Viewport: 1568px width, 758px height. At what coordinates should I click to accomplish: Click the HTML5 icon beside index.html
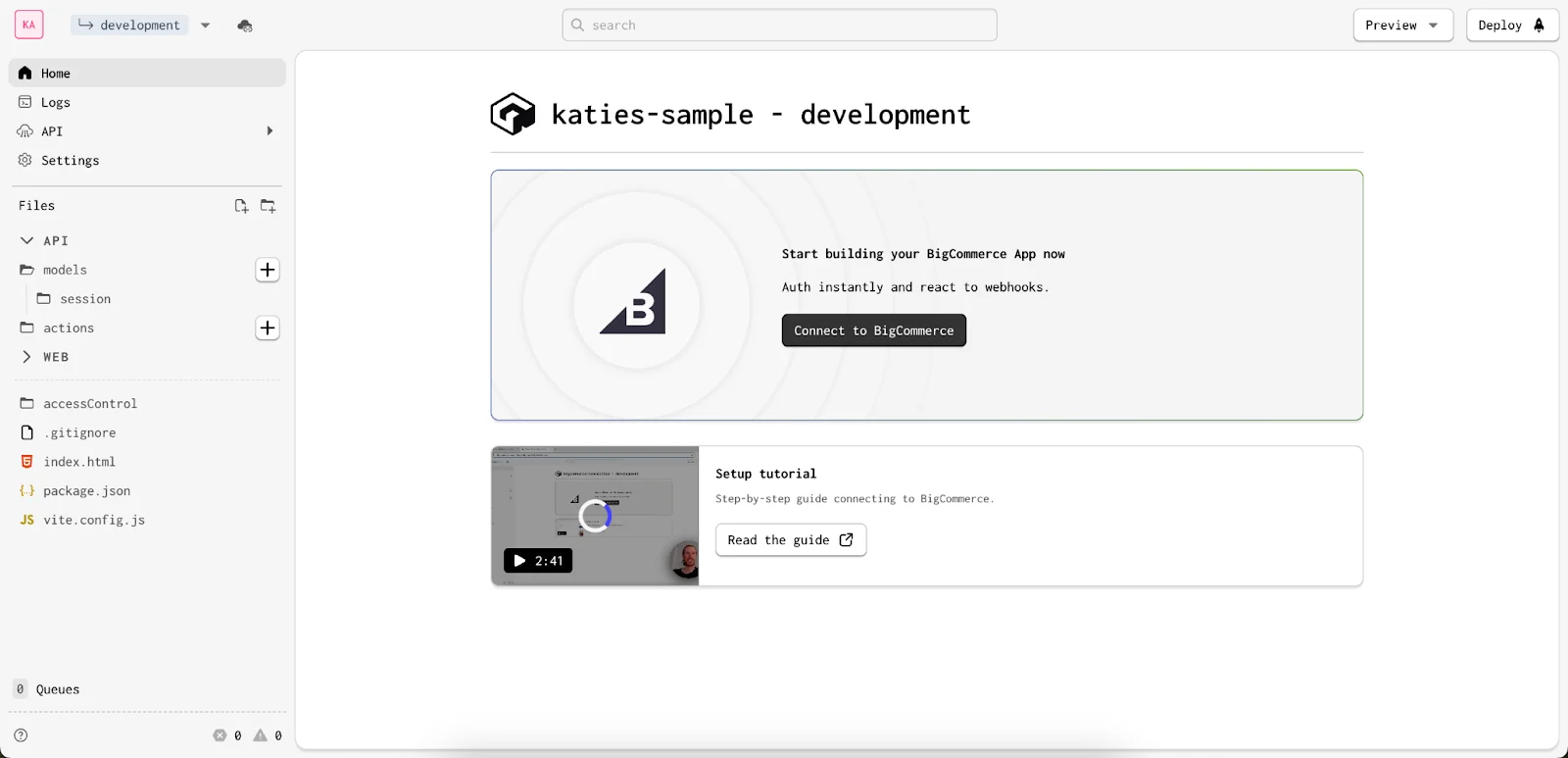coord(27,462)
